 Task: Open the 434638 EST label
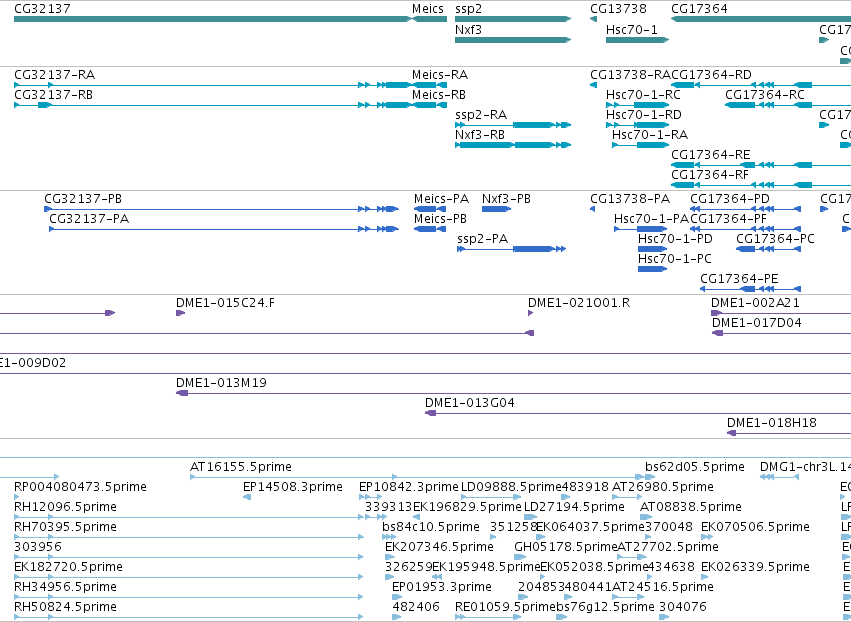click(x=671, y=567)
